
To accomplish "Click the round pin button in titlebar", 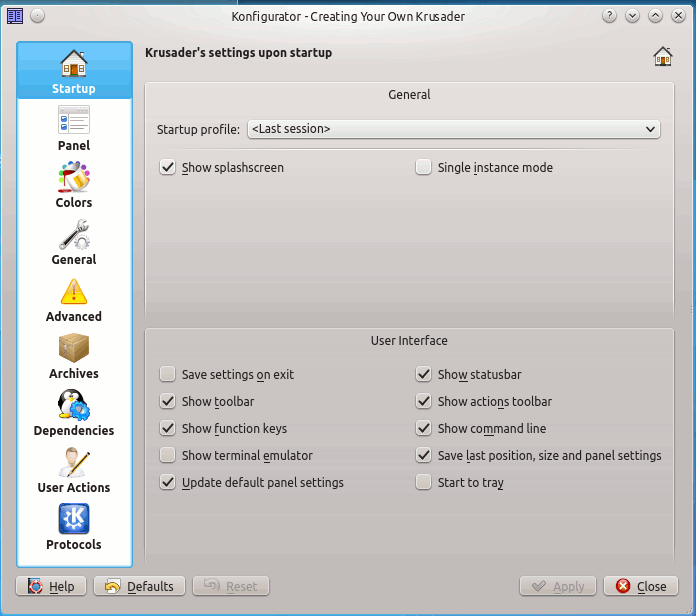I will pos(38,16).
